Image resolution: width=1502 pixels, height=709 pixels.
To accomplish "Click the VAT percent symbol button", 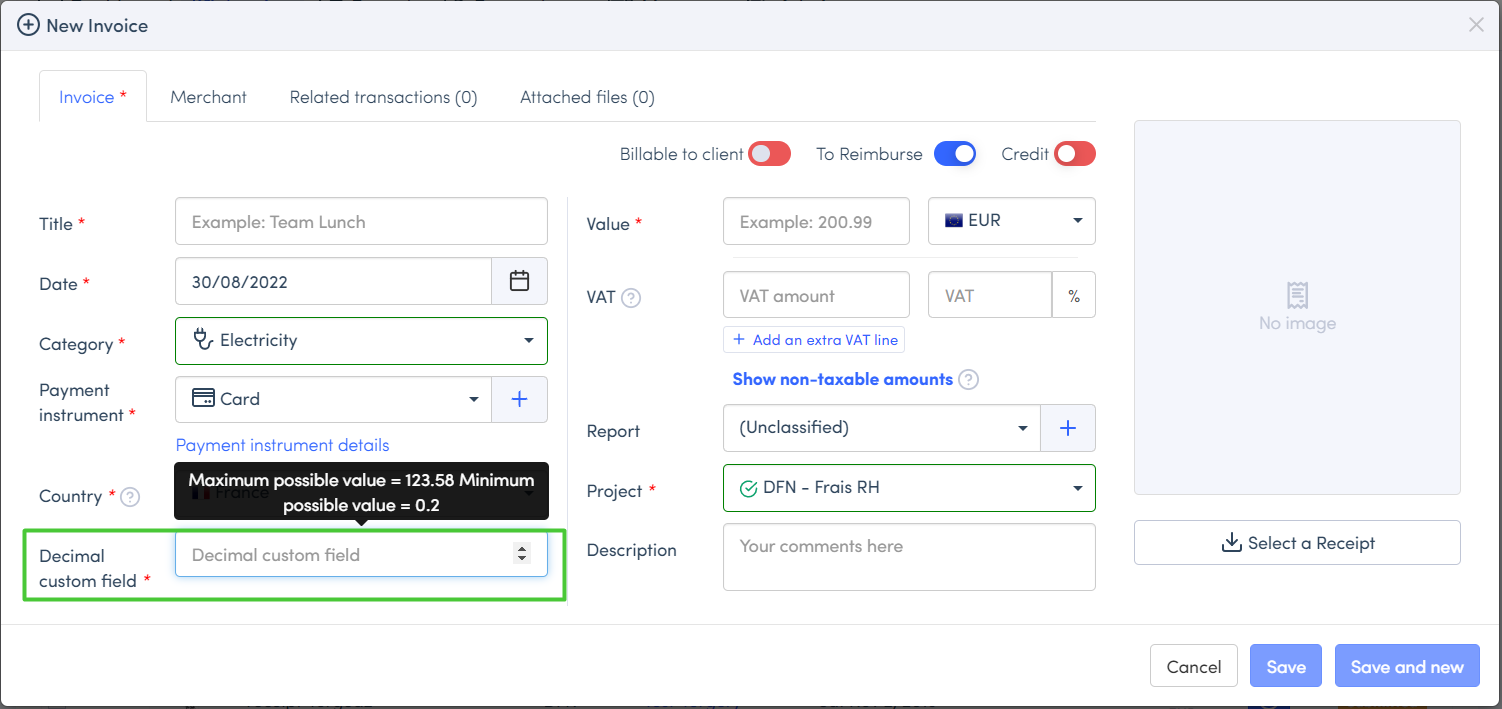I will (x=1073, y=296).
